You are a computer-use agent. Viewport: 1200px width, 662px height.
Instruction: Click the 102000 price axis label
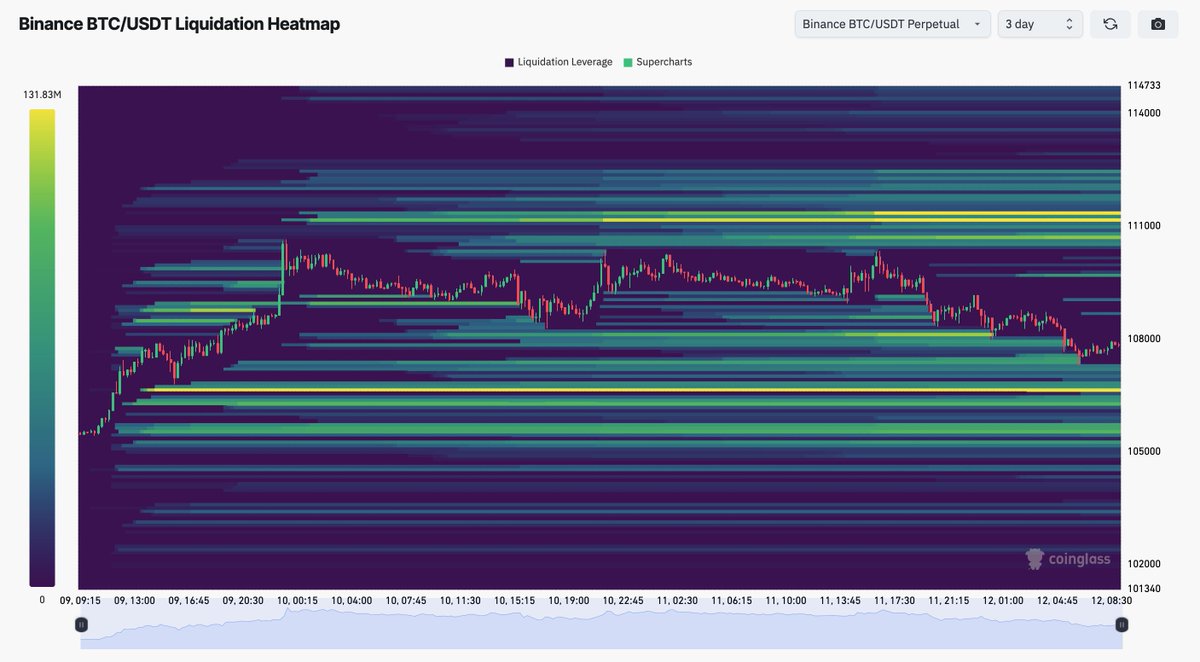(x=1144, y=564)
